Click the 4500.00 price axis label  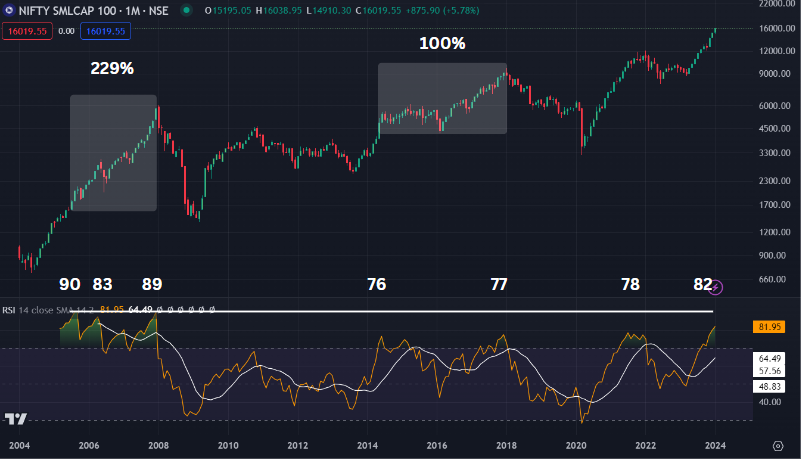775,128
